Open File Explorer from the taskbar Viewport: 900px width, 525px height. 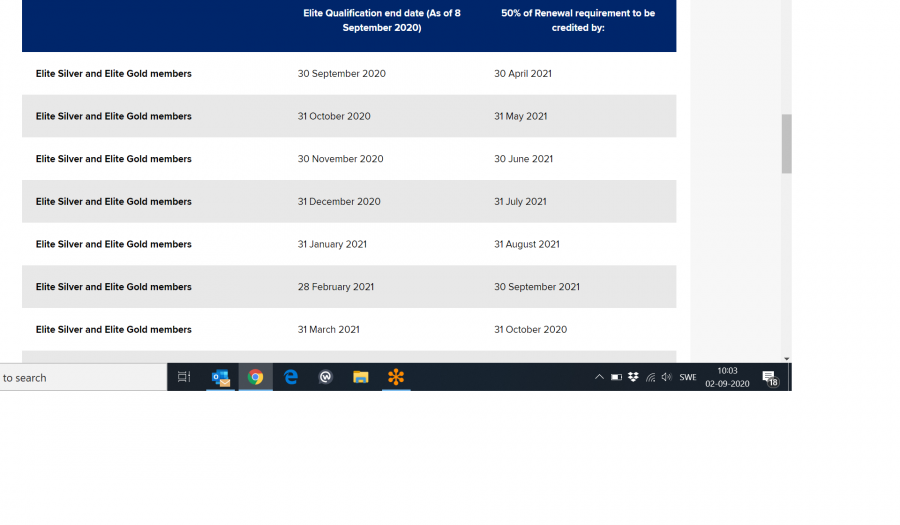click(360, 377)
